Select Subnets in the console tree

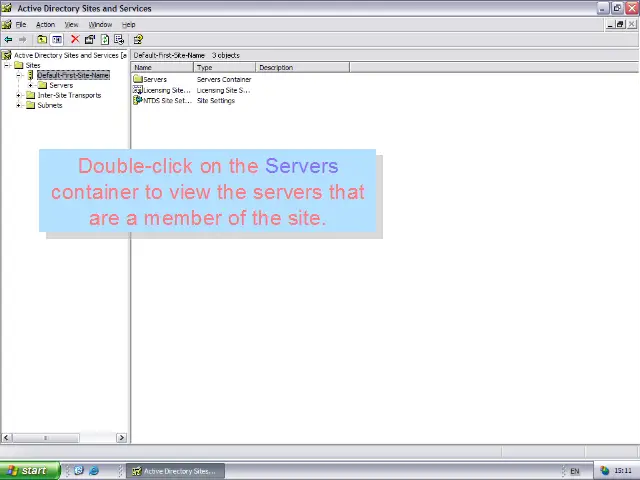click(50, 105)
